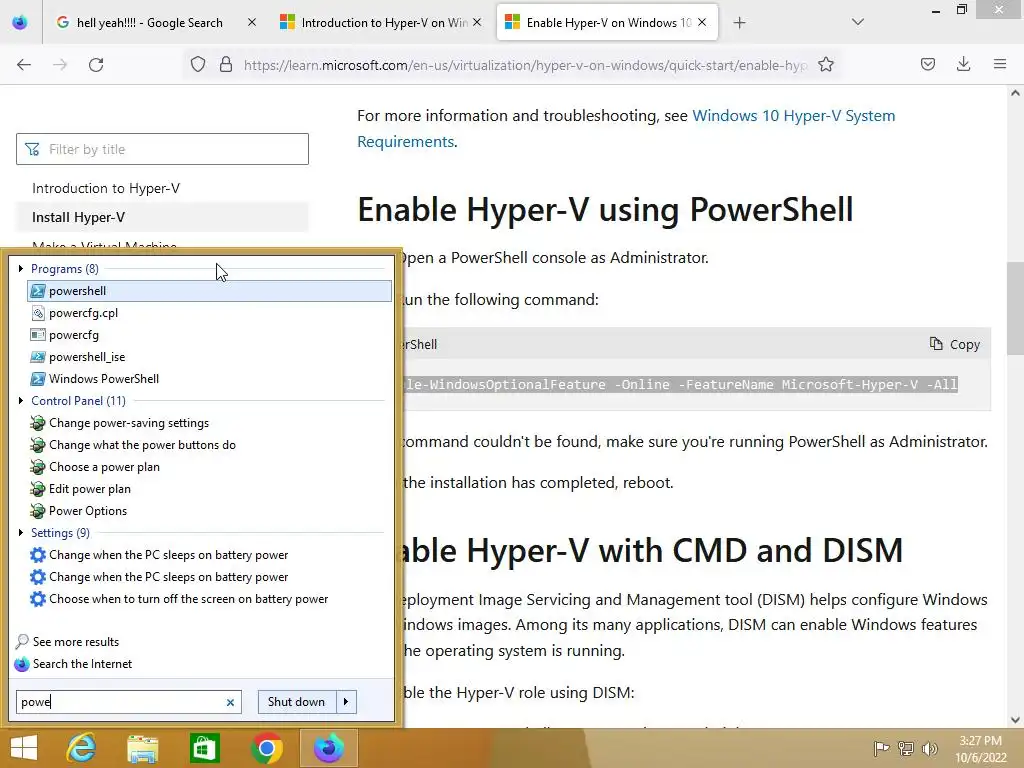Open Firefox View icon in the tab bar
This screenshot has width=1024, height=768.
click(20, 23)
